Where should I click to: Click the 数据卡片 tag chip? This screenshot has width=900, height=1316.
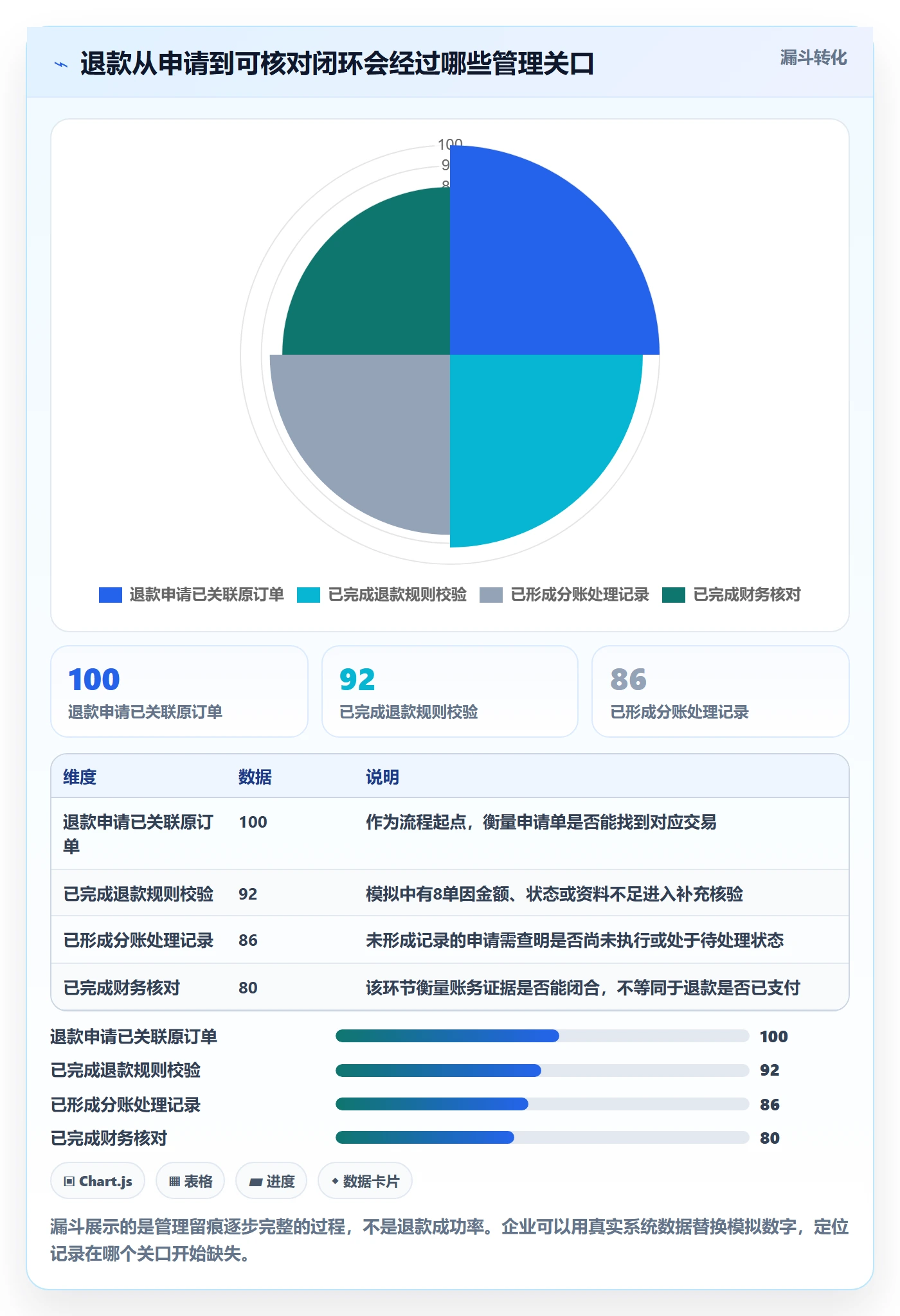365,1181
